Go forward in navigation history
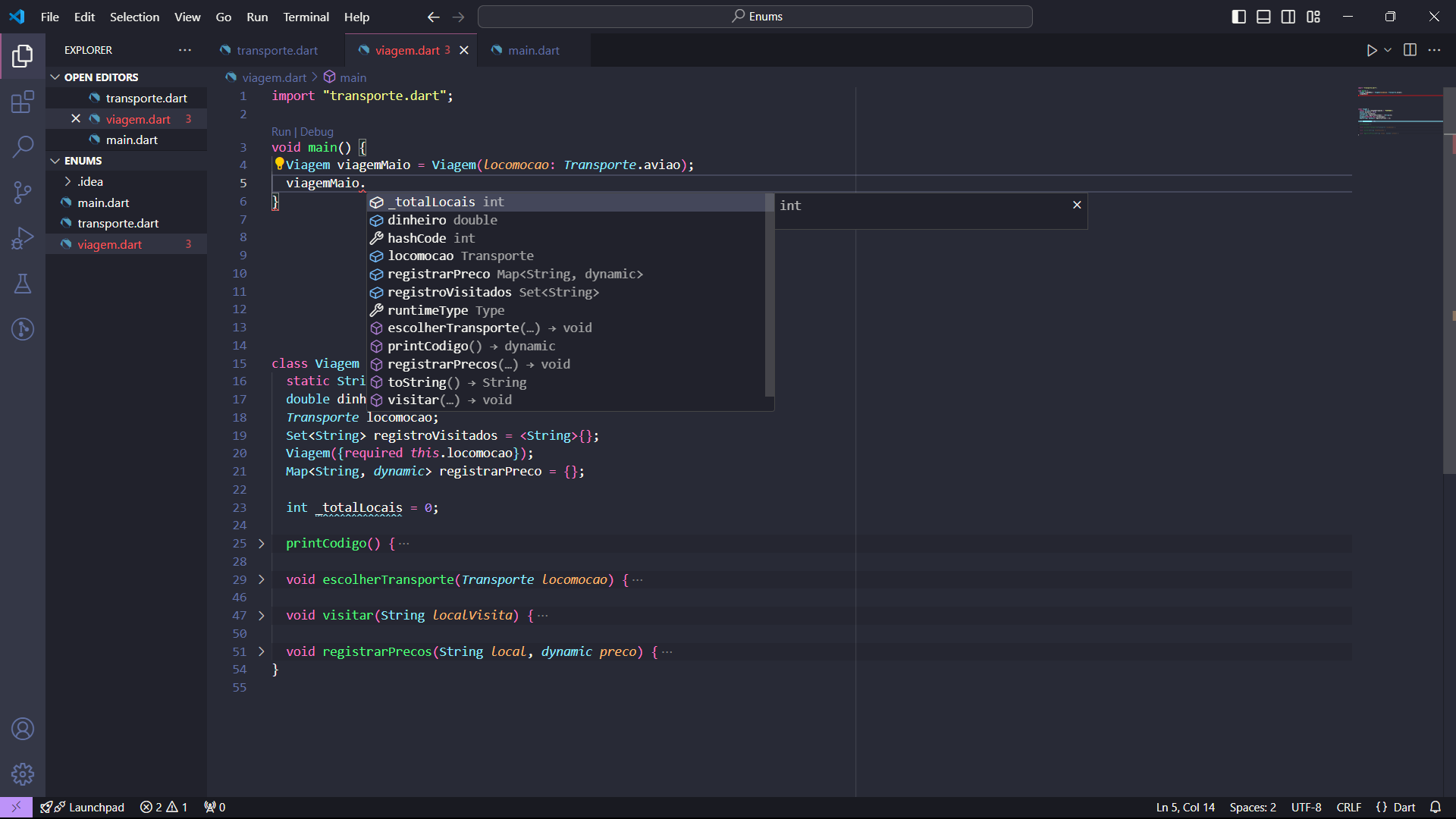The height and width of the screenshot is (819, 1456). [x=459, y=17]
